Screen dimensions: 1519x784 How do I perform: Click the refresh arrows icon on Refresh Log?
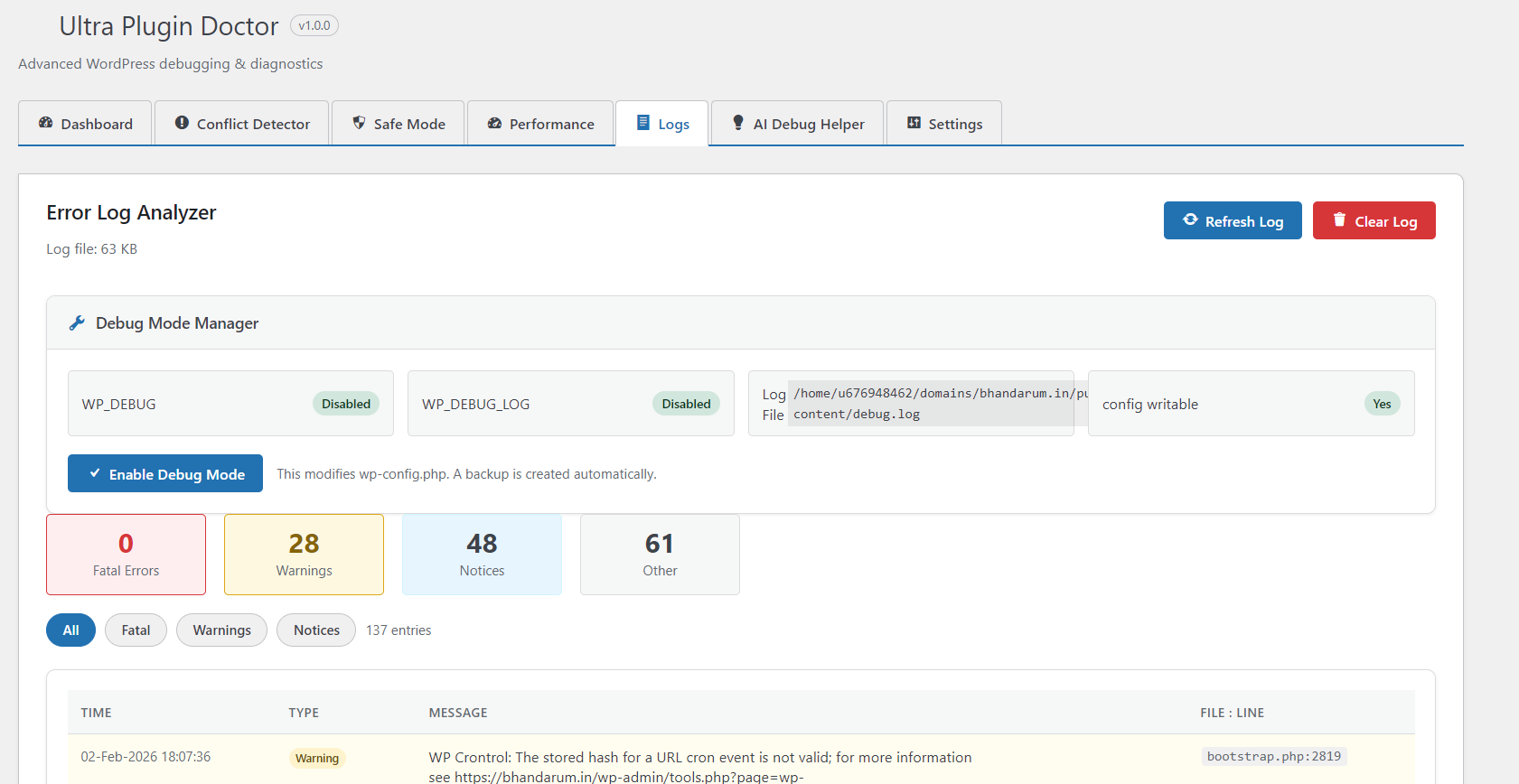click(x=1190, y=219)
